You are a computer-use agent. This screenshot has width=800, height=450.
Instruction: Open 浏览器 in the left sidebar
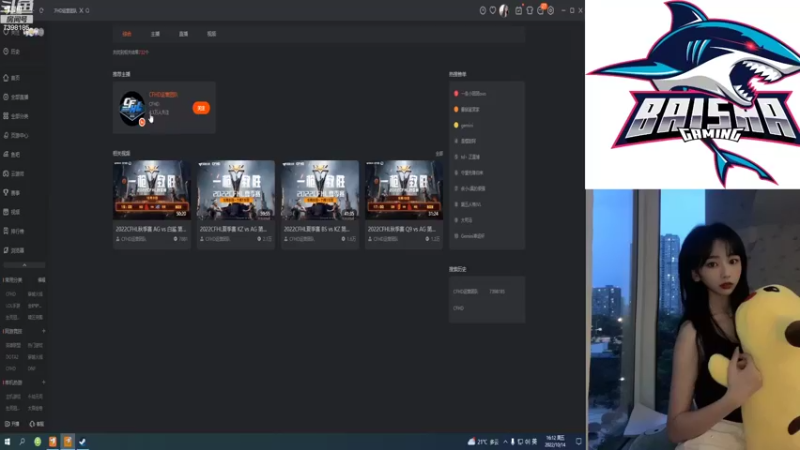click(14, 250)
